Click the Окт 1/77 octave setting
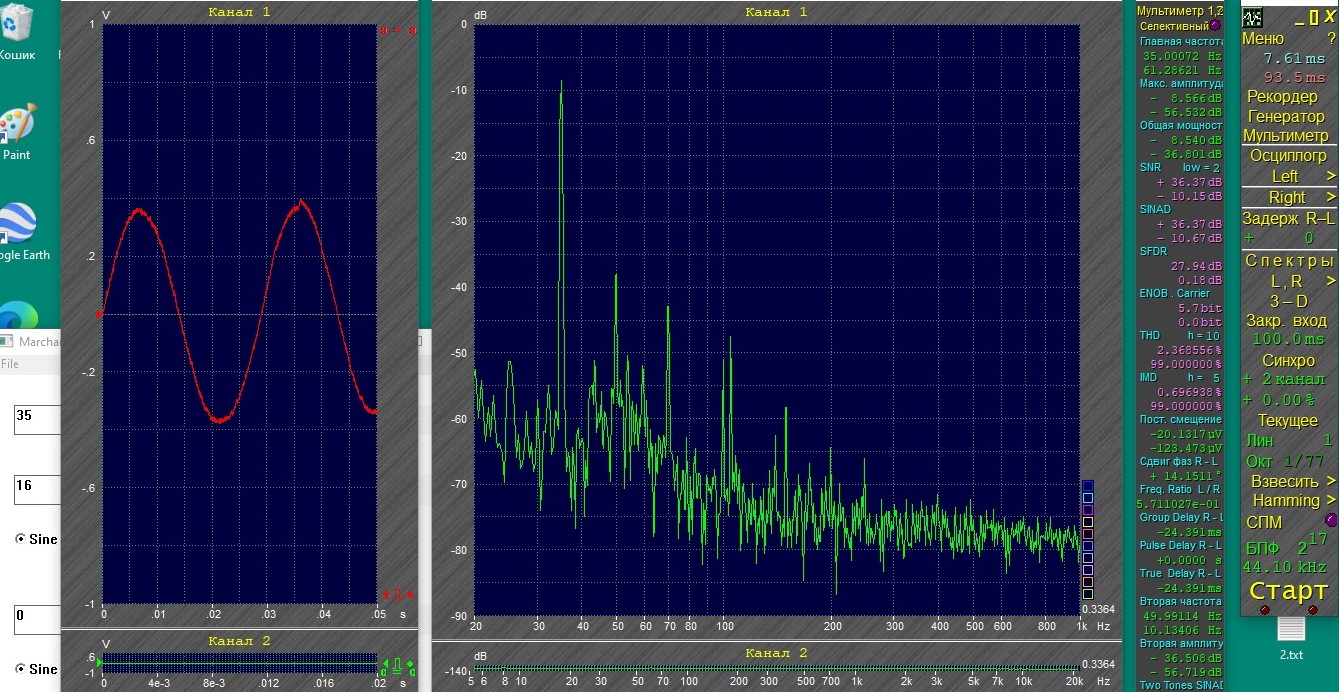Image resolution: width=1339 pixels, height=692 pixels. 1285,461
